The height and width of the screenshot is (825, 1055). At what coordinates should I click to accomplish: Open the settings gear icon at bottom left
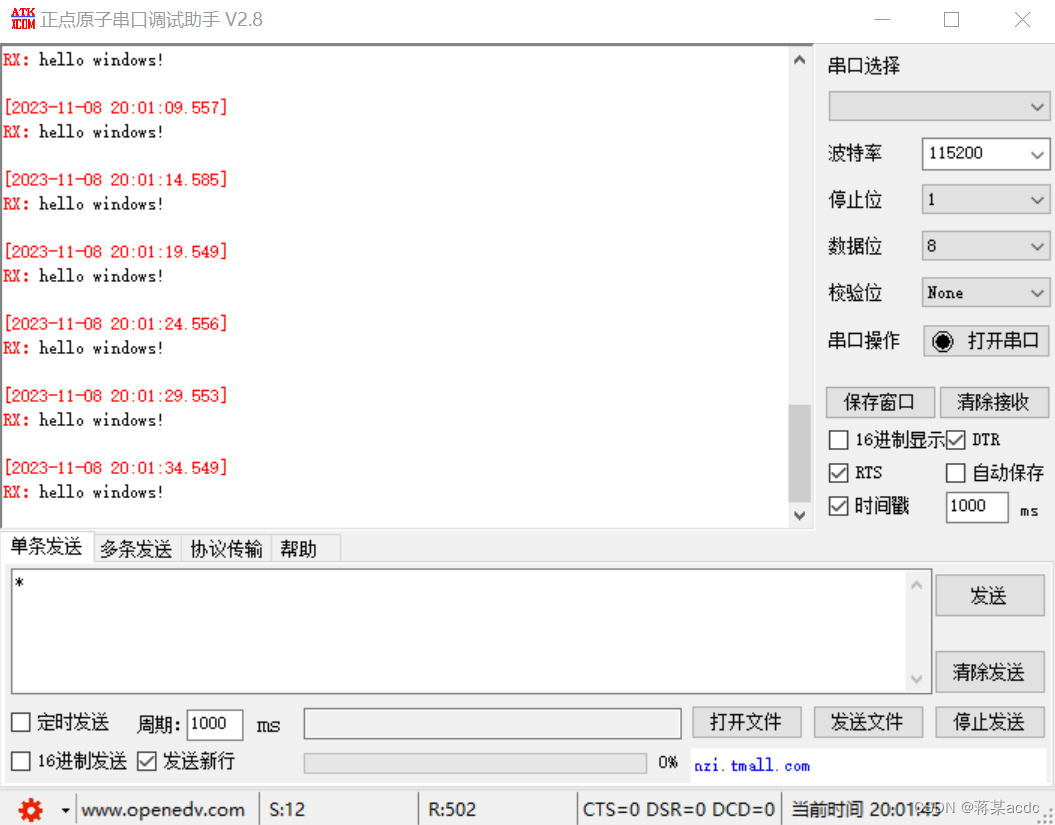coord(29,810)
